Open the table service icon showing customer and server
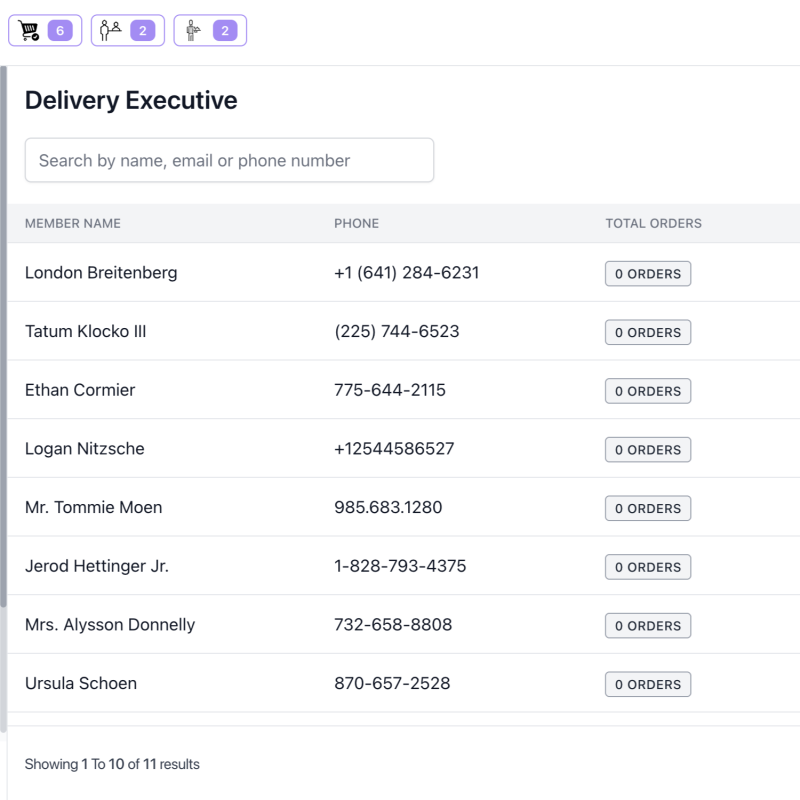800x800 pixels. (111, 31)
